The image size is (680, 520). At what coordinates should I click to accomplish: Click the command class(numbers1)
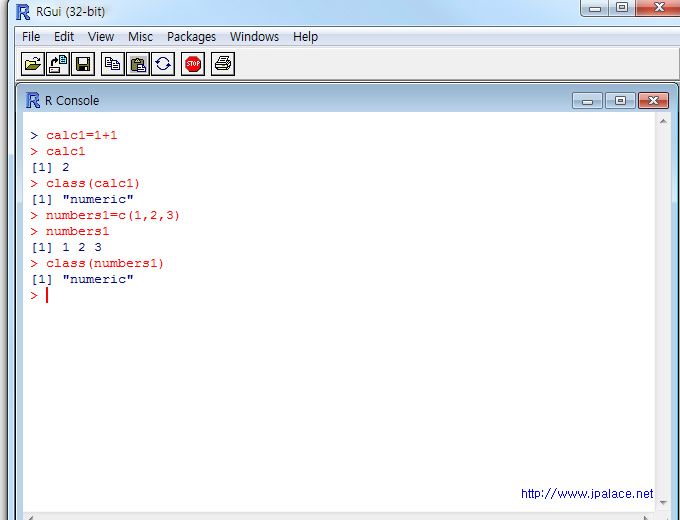pyautogui.click(x=105, y=263)
